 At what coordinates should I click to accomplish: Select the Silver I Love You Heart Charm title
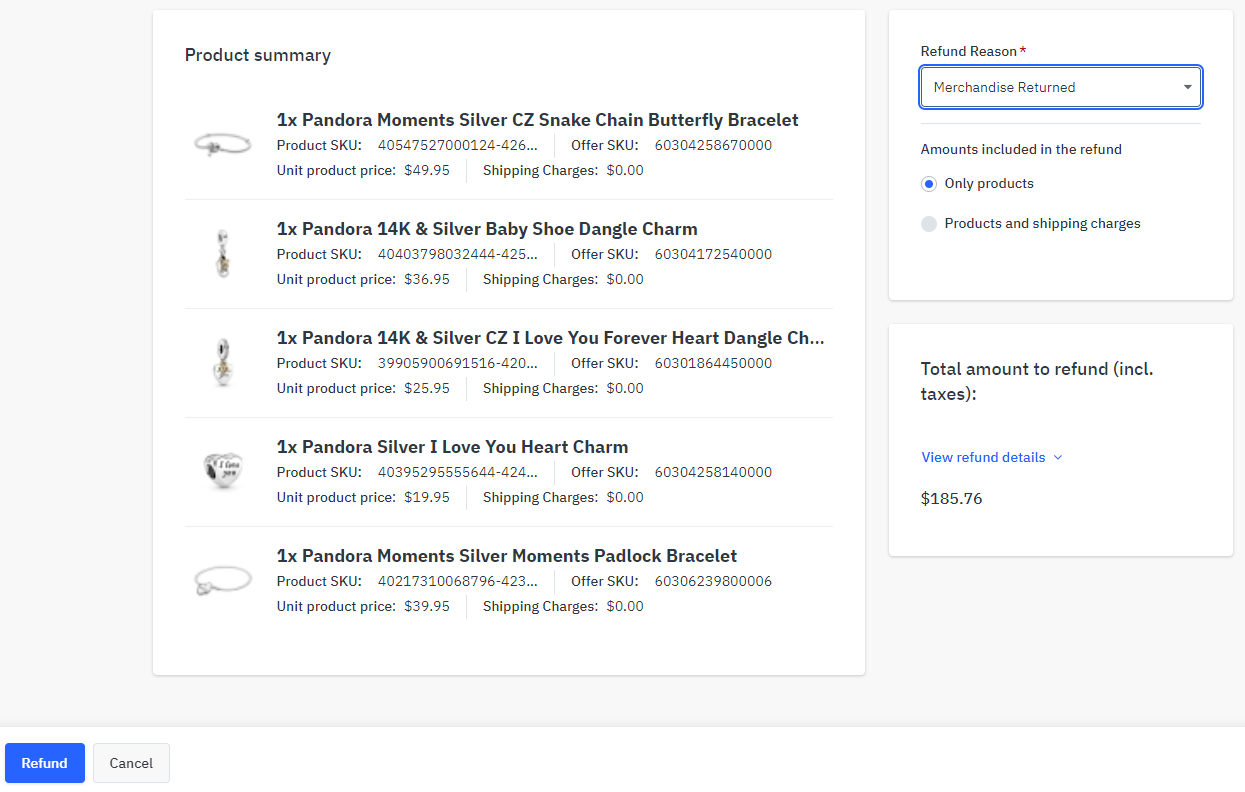tap(453, 447)
